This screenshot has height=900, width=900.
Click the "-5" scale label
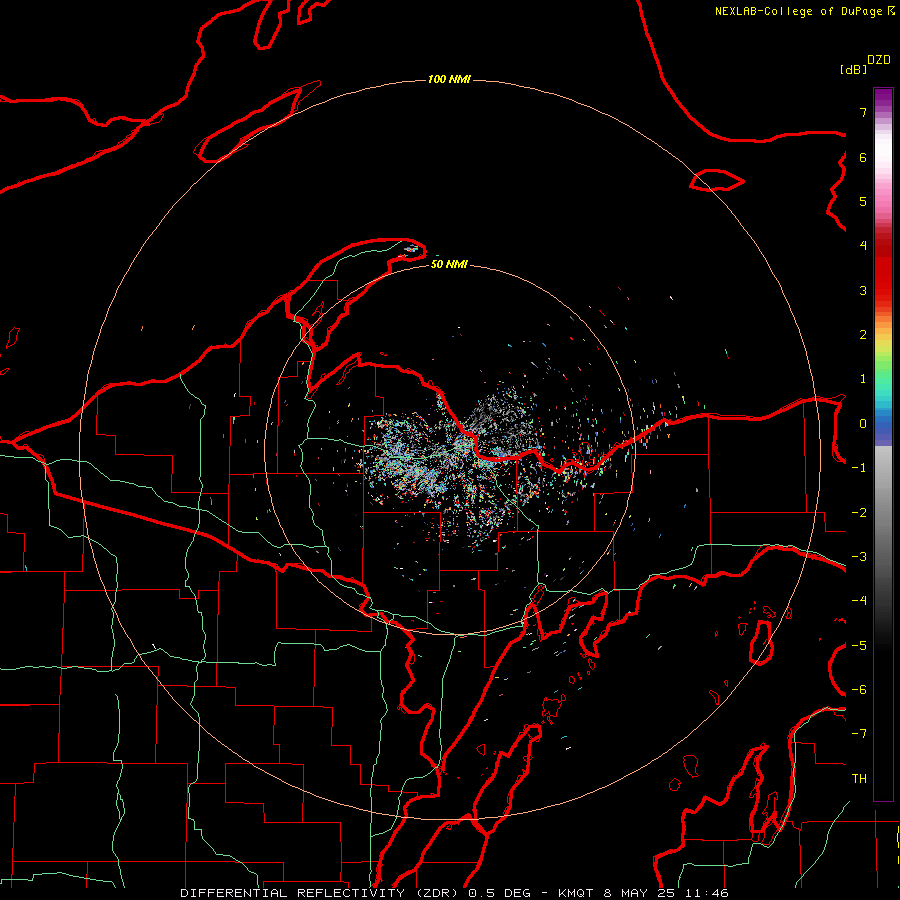[x=859, y=646]
